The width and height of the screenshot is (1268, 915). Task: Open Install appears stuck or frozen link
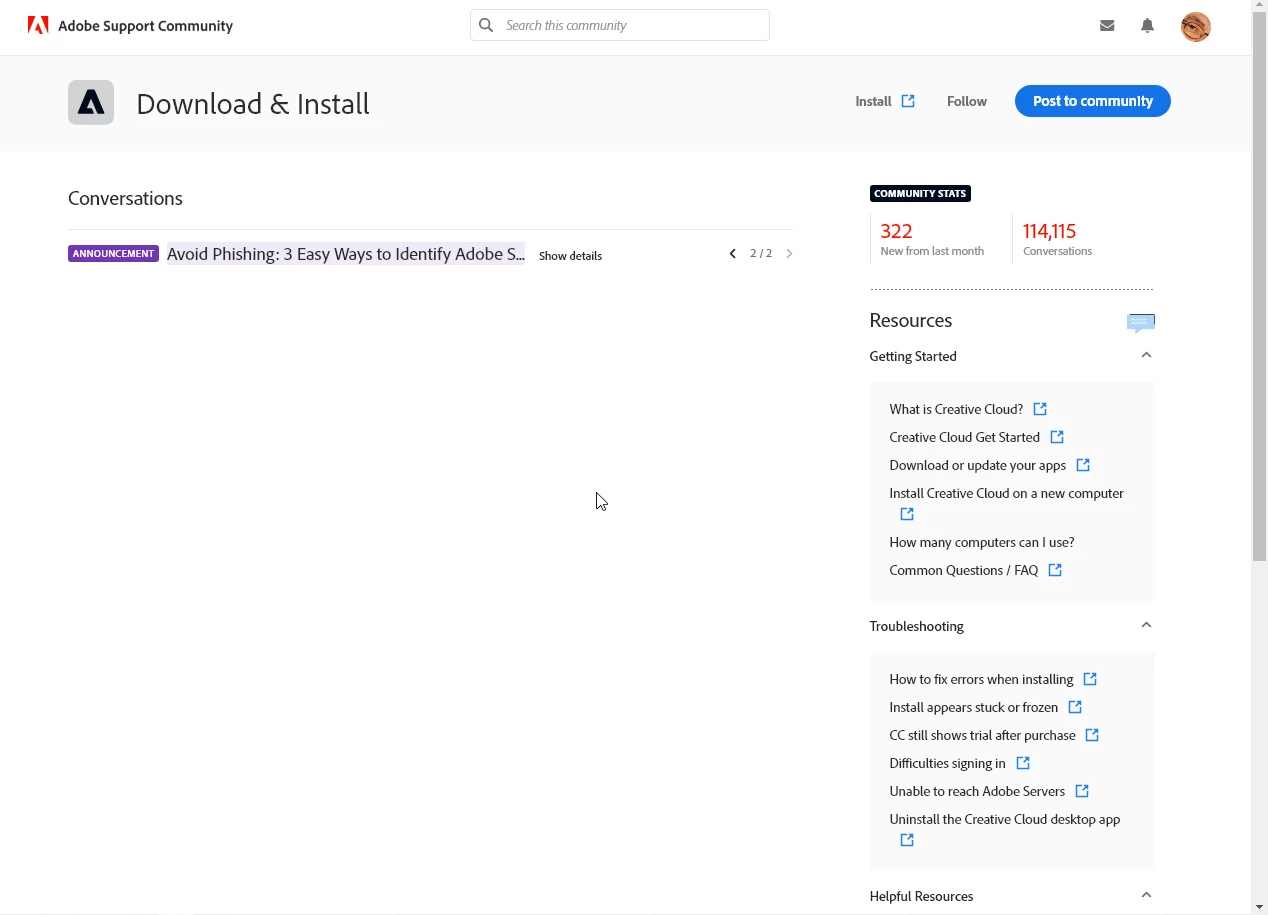(x=973, y=707)
